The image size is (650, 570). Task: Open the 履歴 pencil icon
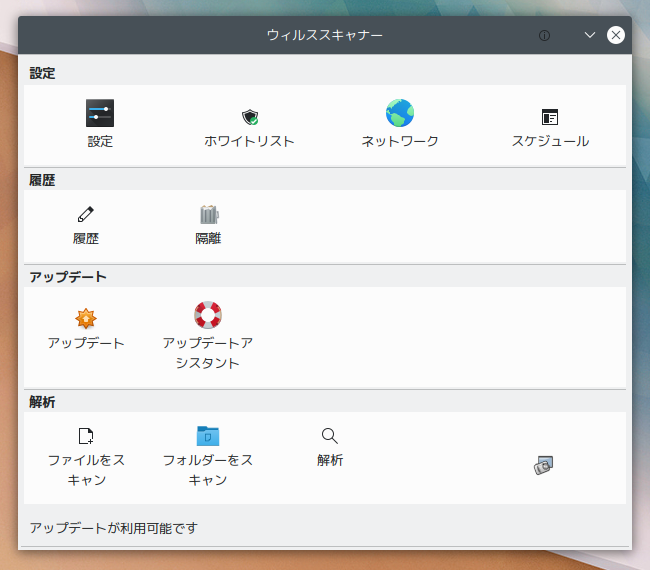pyautogui.click(x=86, y=214)
